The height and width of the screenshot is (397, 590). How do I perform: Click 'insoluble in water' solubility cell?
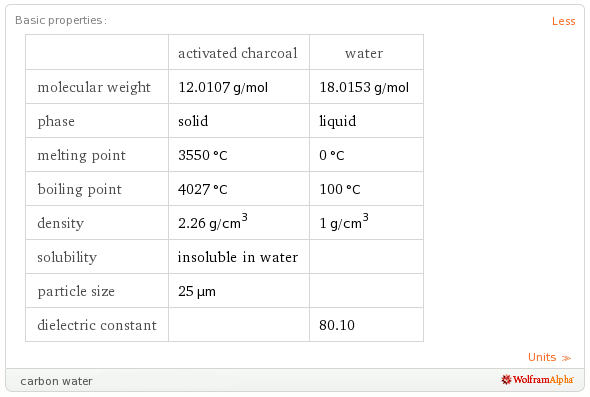239,257
